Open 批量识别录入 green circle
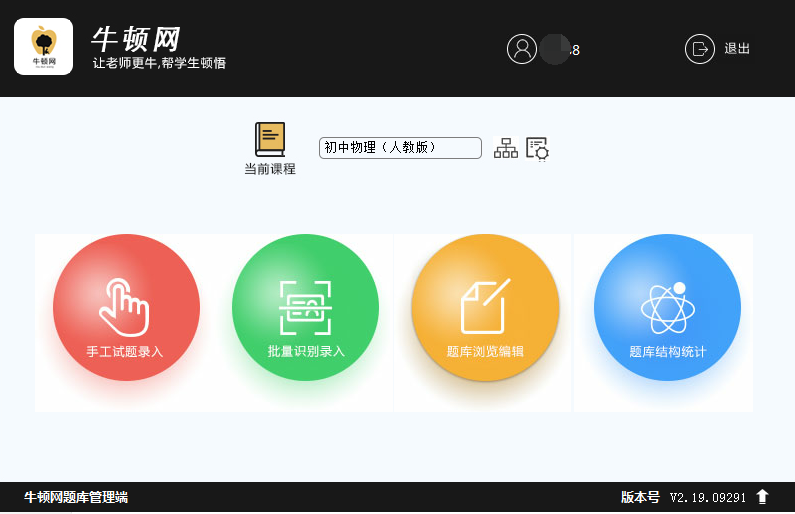 pyautogui.click(x=305, y=307)
